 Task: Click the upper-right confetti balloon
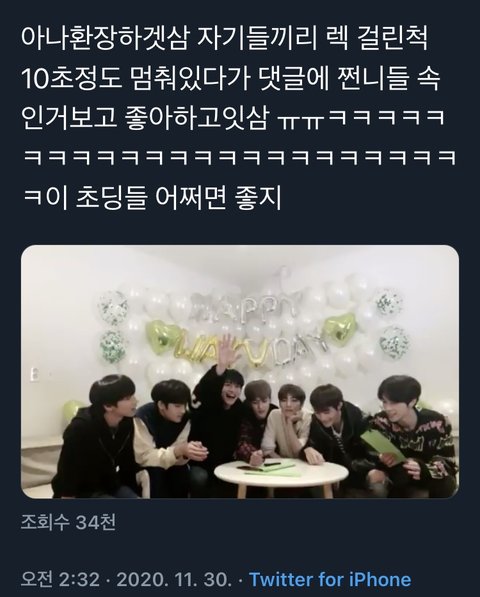[389, 302]
